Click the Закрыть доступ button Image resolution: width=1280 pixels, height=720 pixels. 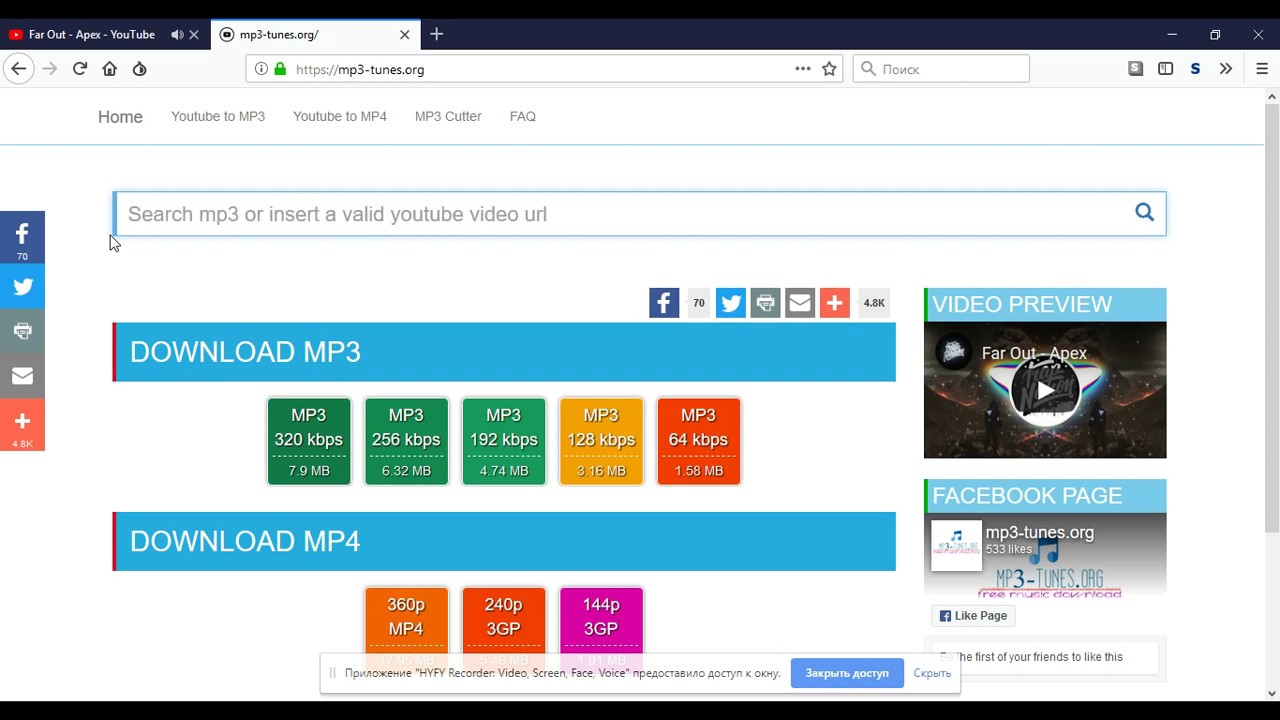(x=847, y=673)
